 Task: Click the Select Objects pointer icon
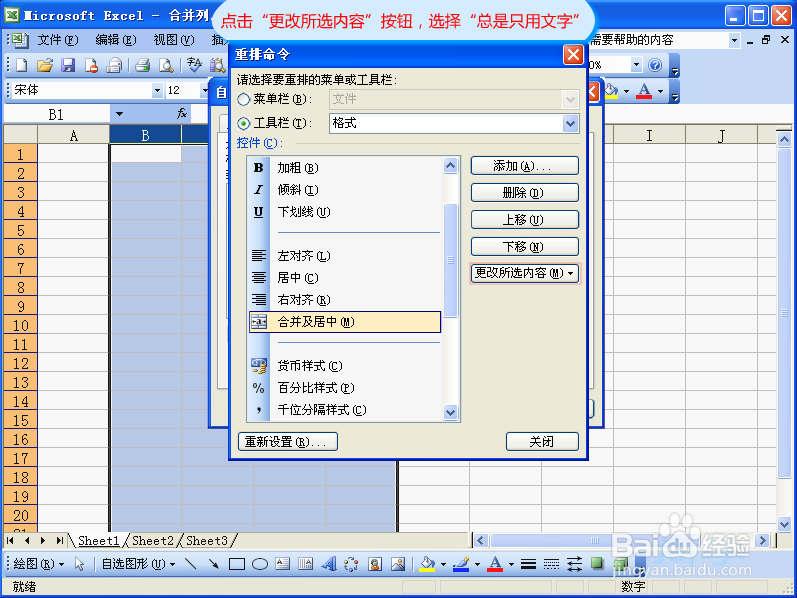pos(79,564)
